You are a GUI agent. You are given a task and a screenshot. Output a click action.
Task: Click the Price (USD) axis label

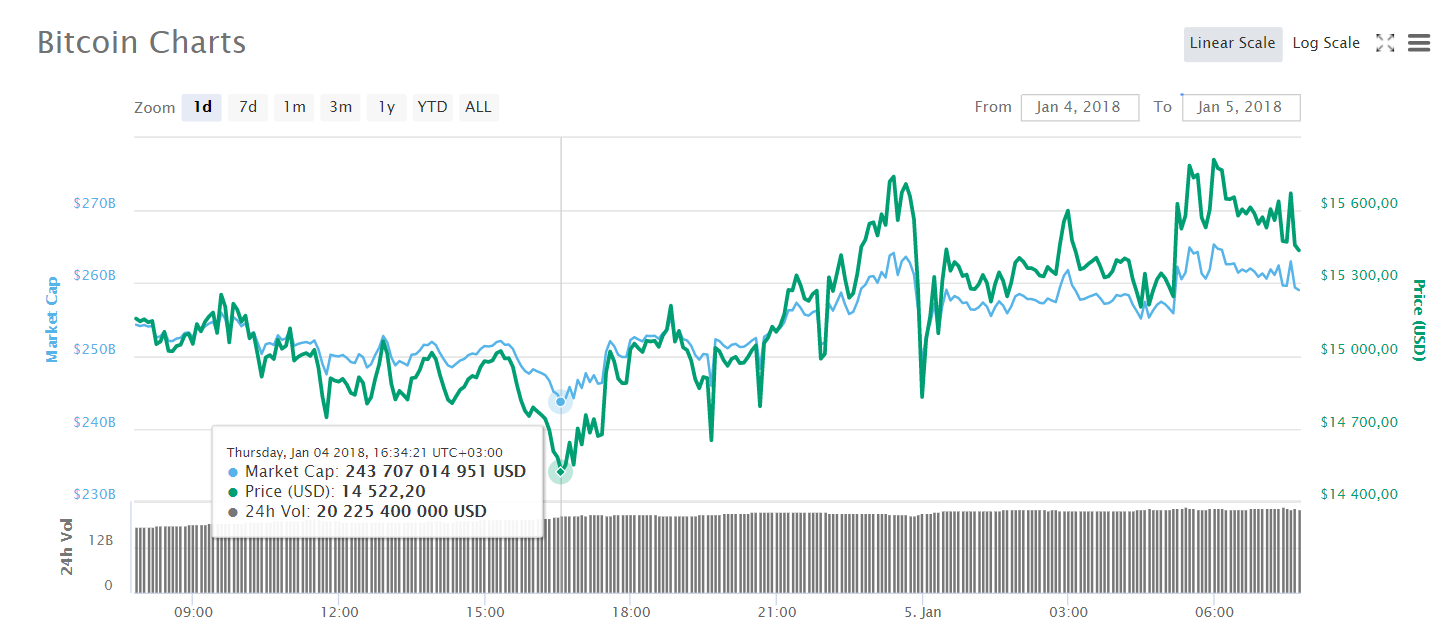coord(1417,319)
